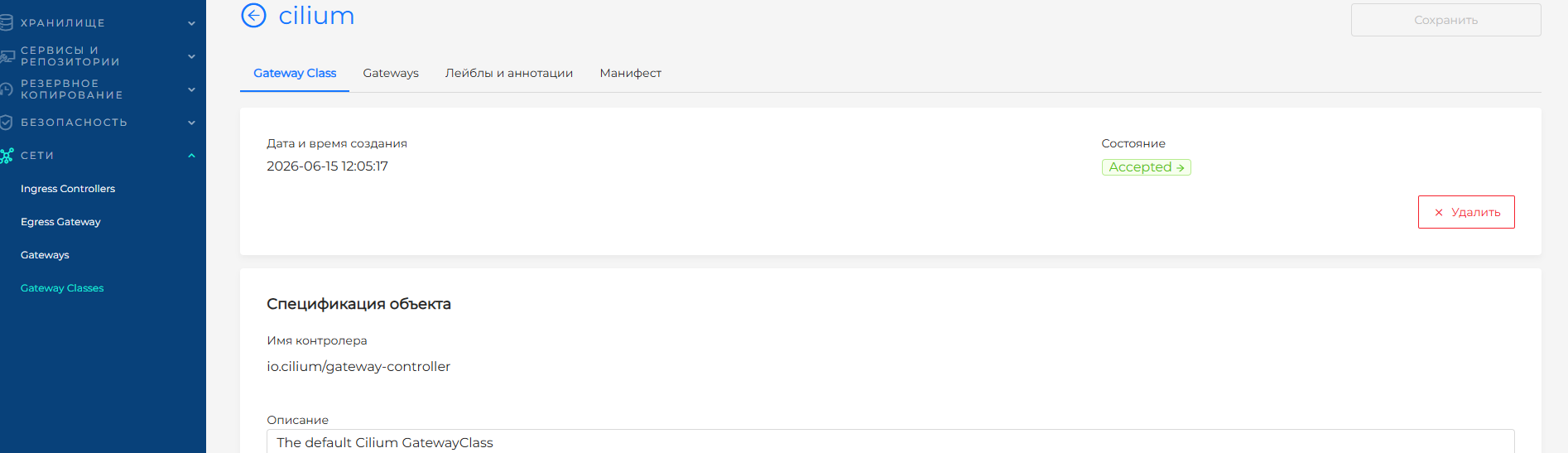Click the red X icon on the Удалить button
Image resolution: width=1568 pixels, height=453 pixels.
(1439, 213)
